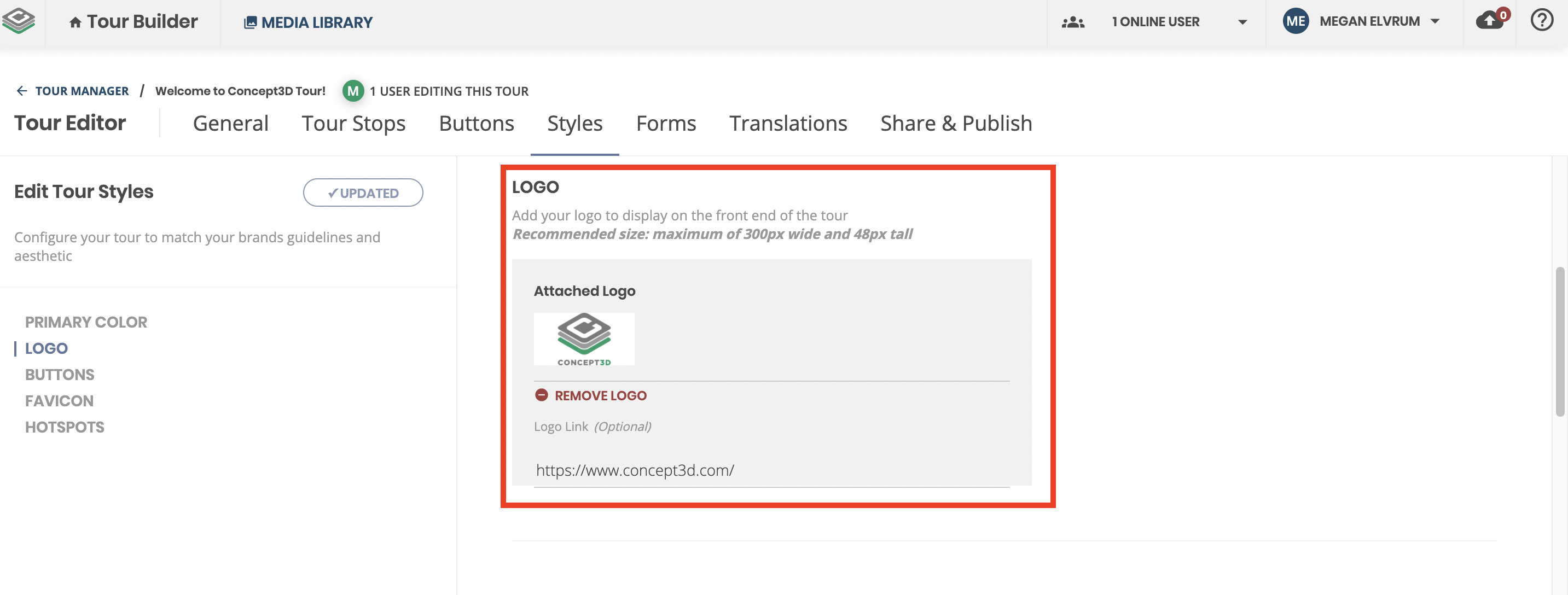Go back to Tour Manager

(x=82, y=91)
